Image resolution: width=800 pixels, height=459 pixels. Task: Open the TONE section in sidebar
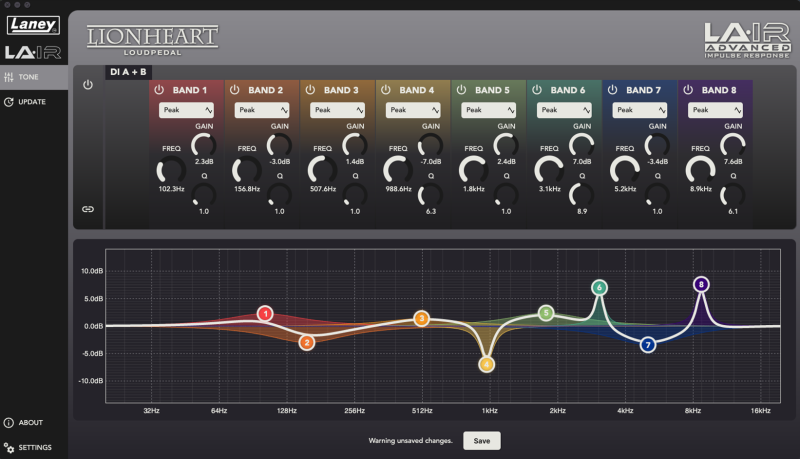[x=34, y=77]
